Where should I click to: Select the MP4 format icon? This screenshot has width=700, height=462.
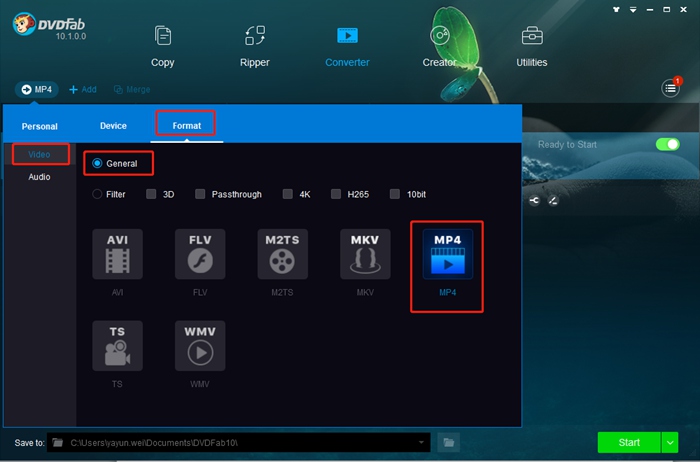(x=448, y=254)
